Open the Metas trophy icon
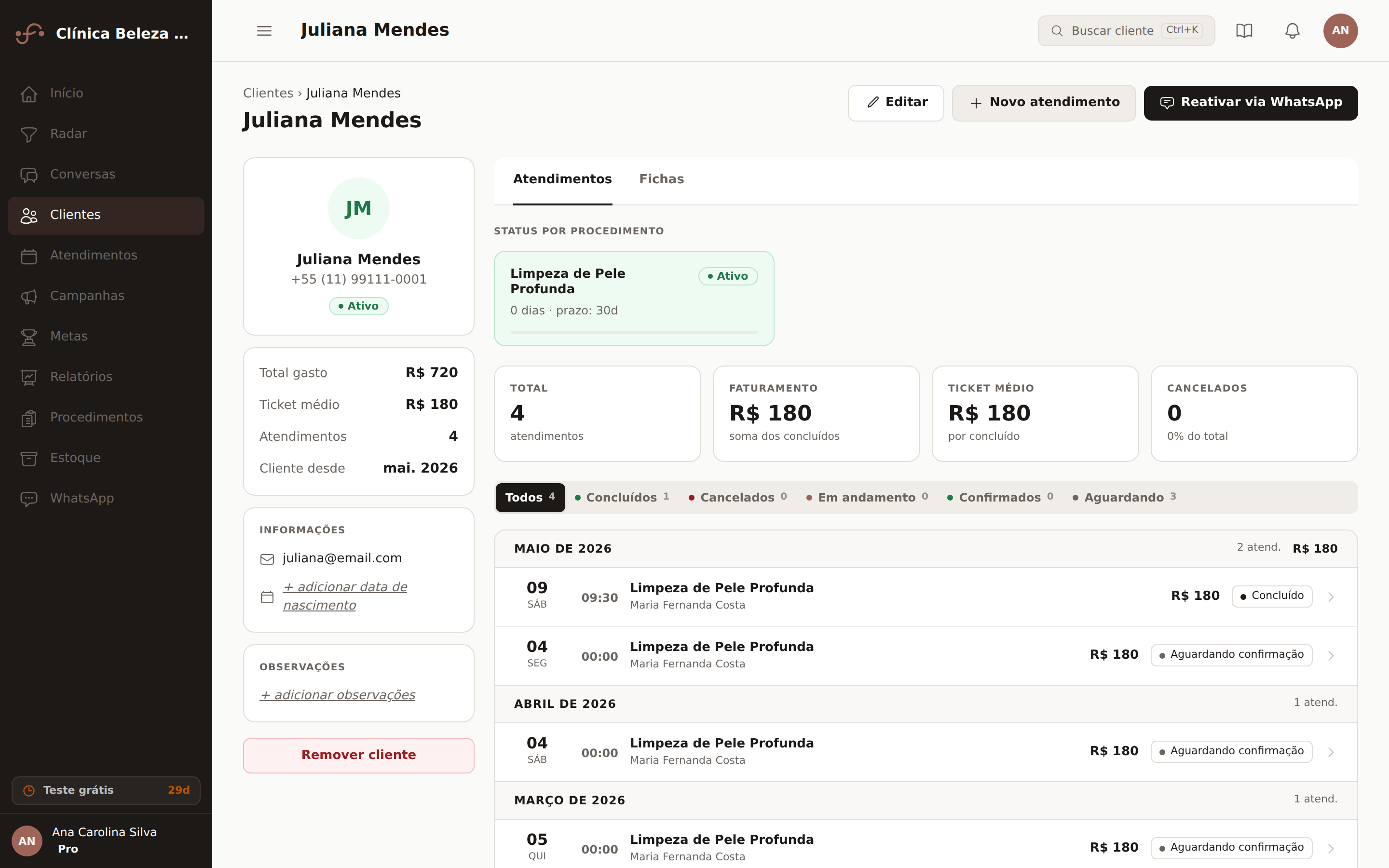The width and height of the screenshot is (1389, 868). [x=29, y=337]
